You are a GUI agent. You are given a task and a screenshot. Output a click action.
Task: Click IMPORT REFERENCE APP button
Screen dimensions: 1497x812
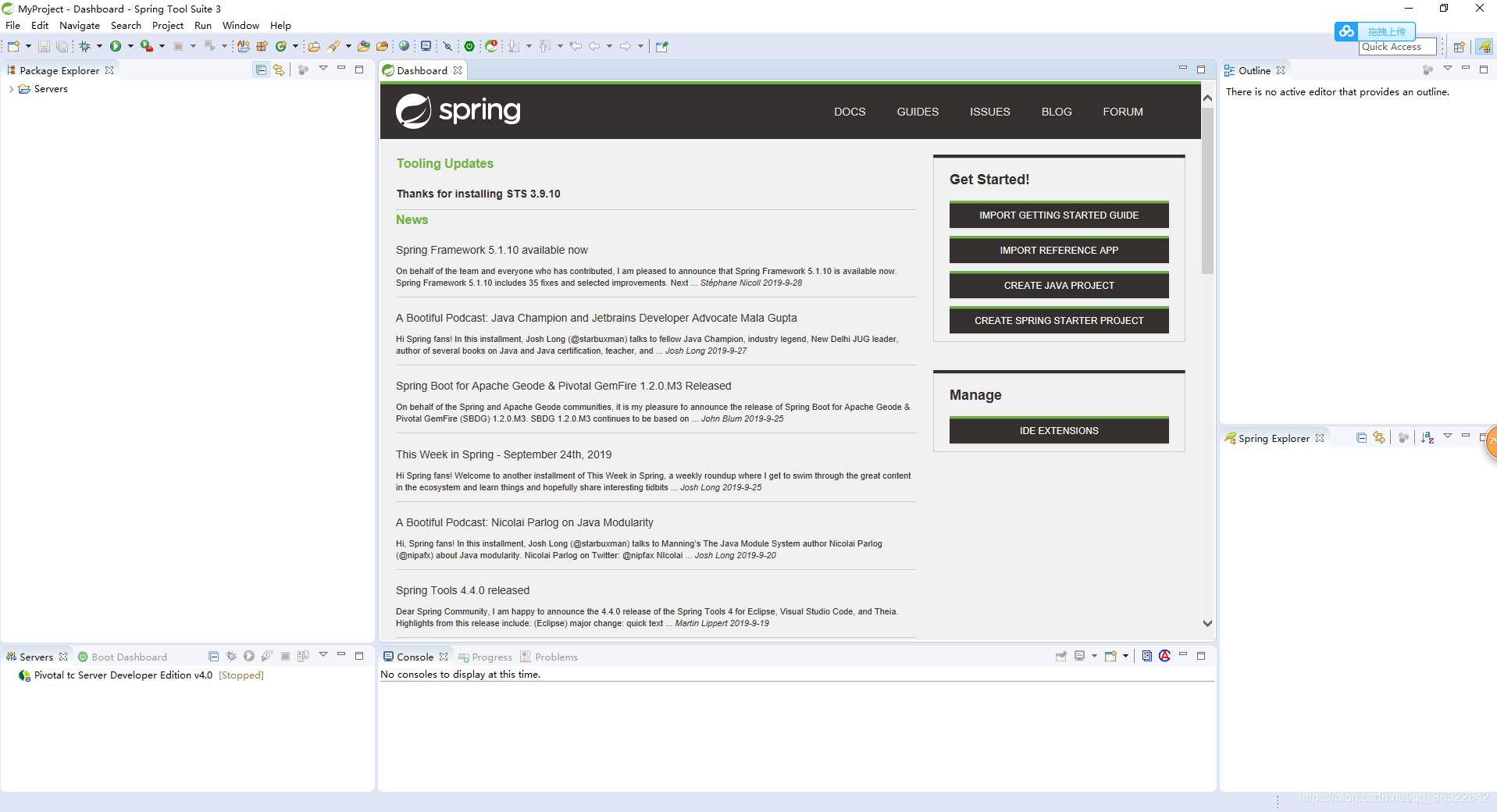point(1059,250)
